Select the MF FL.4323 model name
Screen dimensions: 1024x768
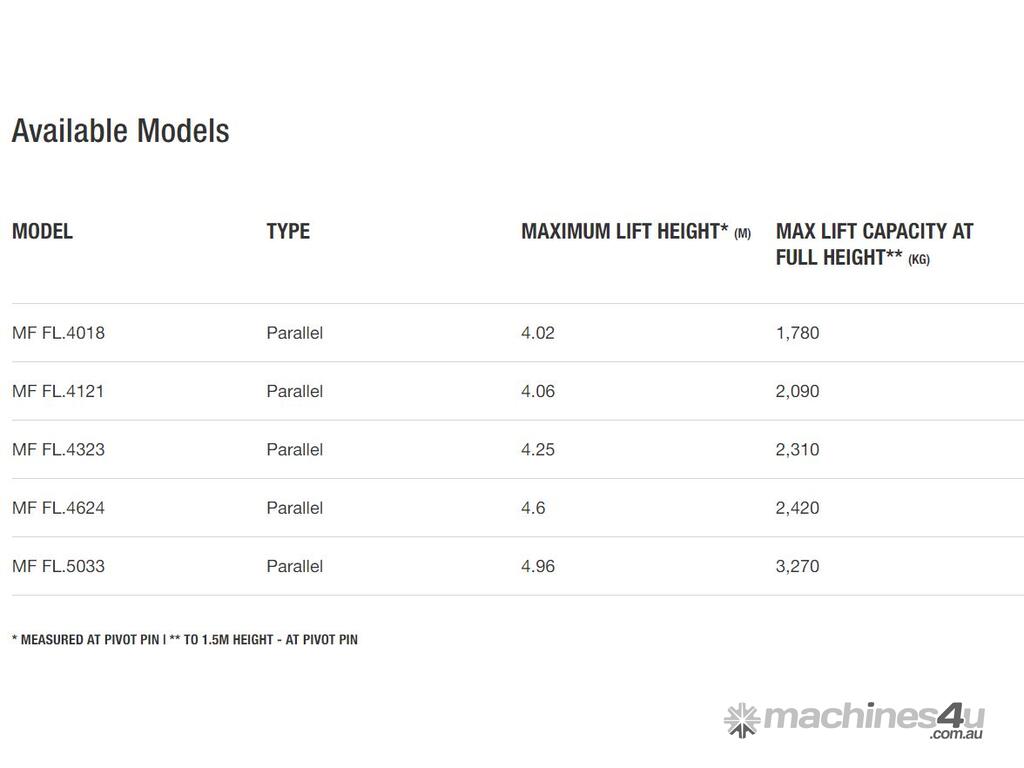58,449
